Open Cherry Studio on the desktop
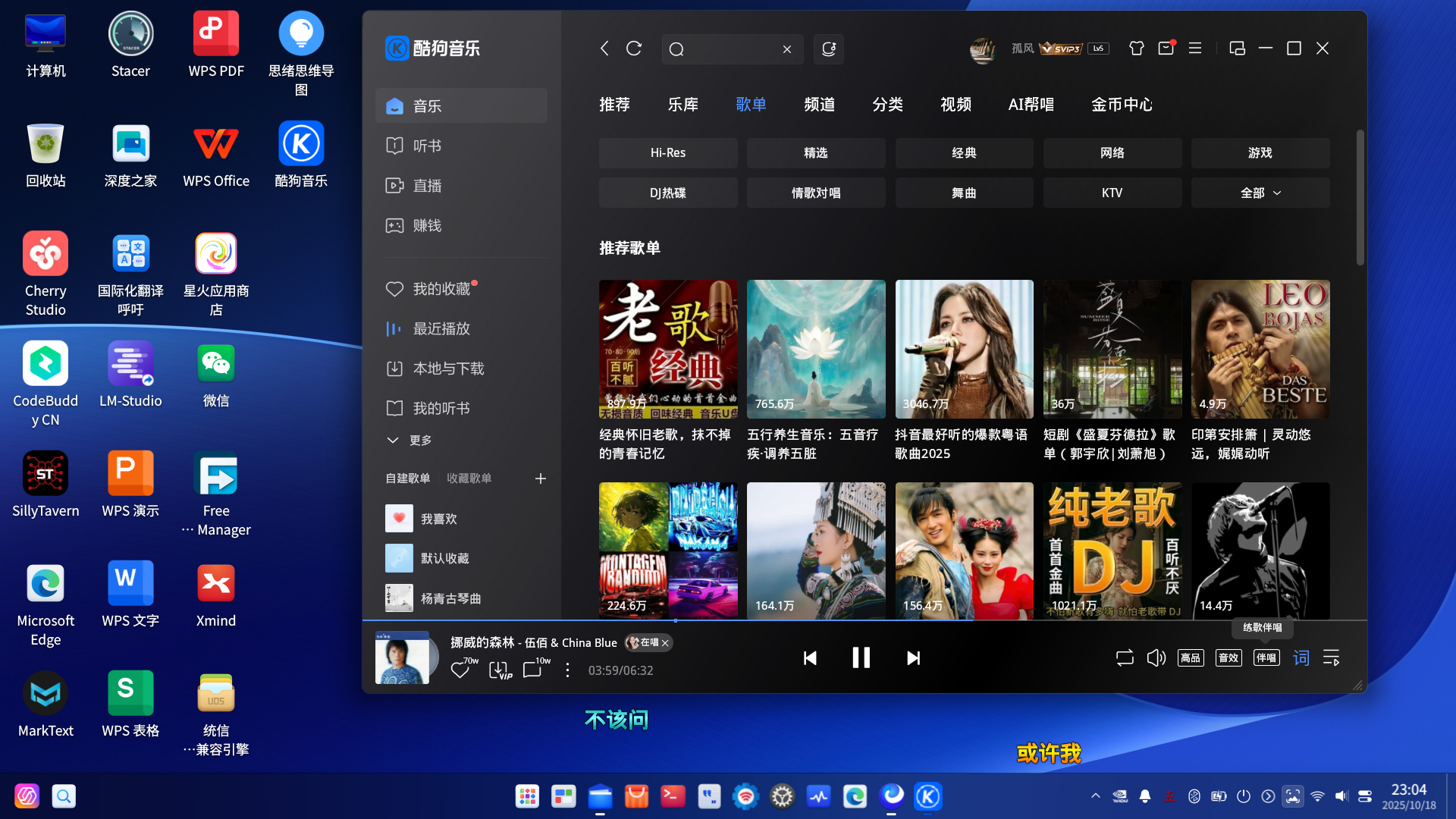 [45, 274]
